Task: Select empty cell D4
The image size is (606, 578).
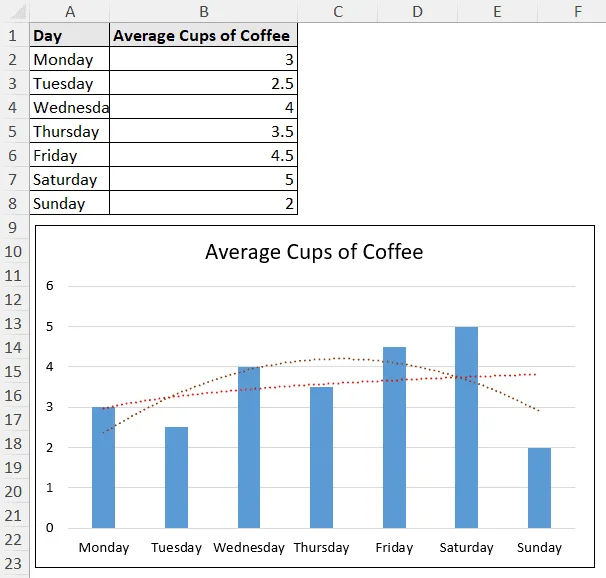Action: 417,107
